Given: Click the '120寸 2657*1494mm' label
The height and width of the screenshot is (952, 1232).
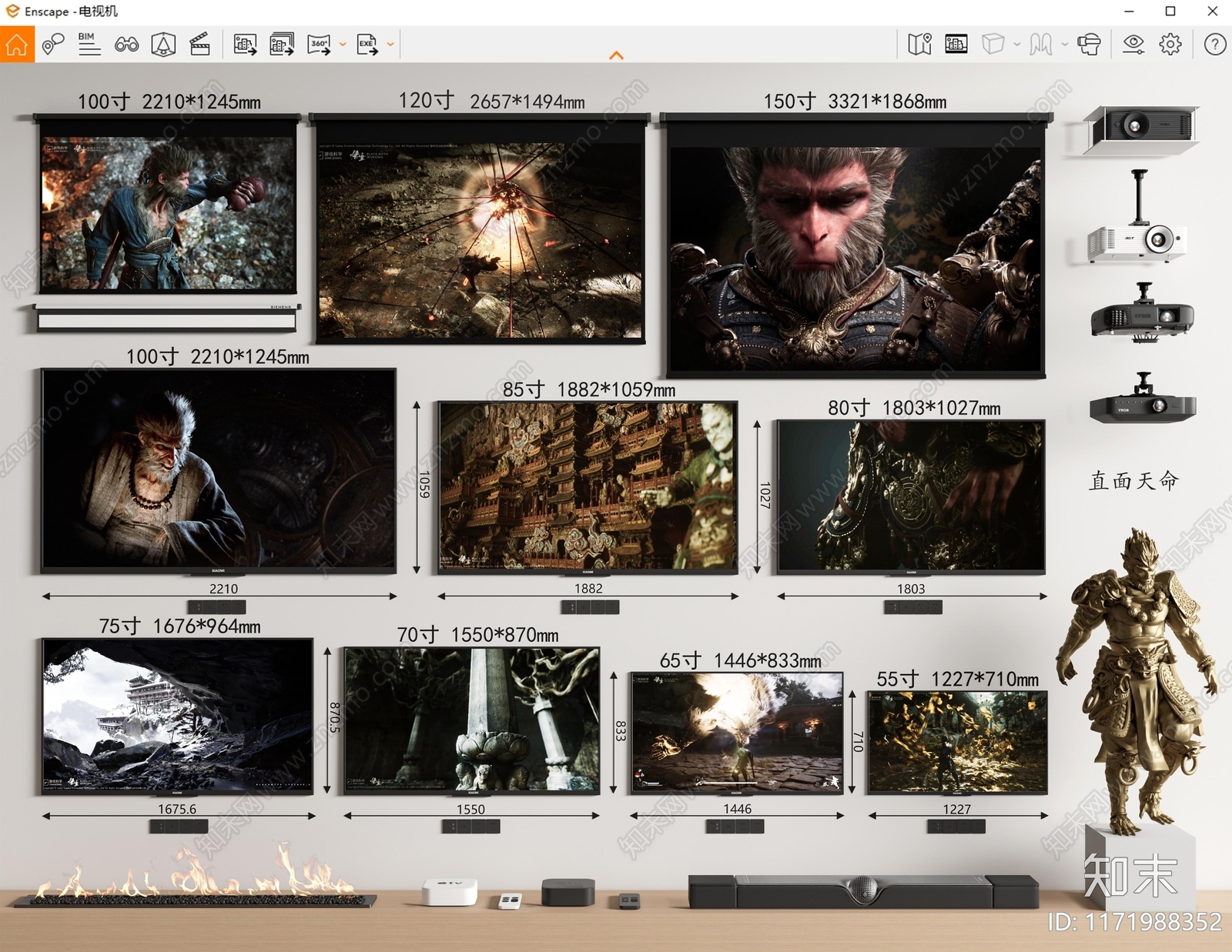Looking at the screenshot, I should point(491,101).
